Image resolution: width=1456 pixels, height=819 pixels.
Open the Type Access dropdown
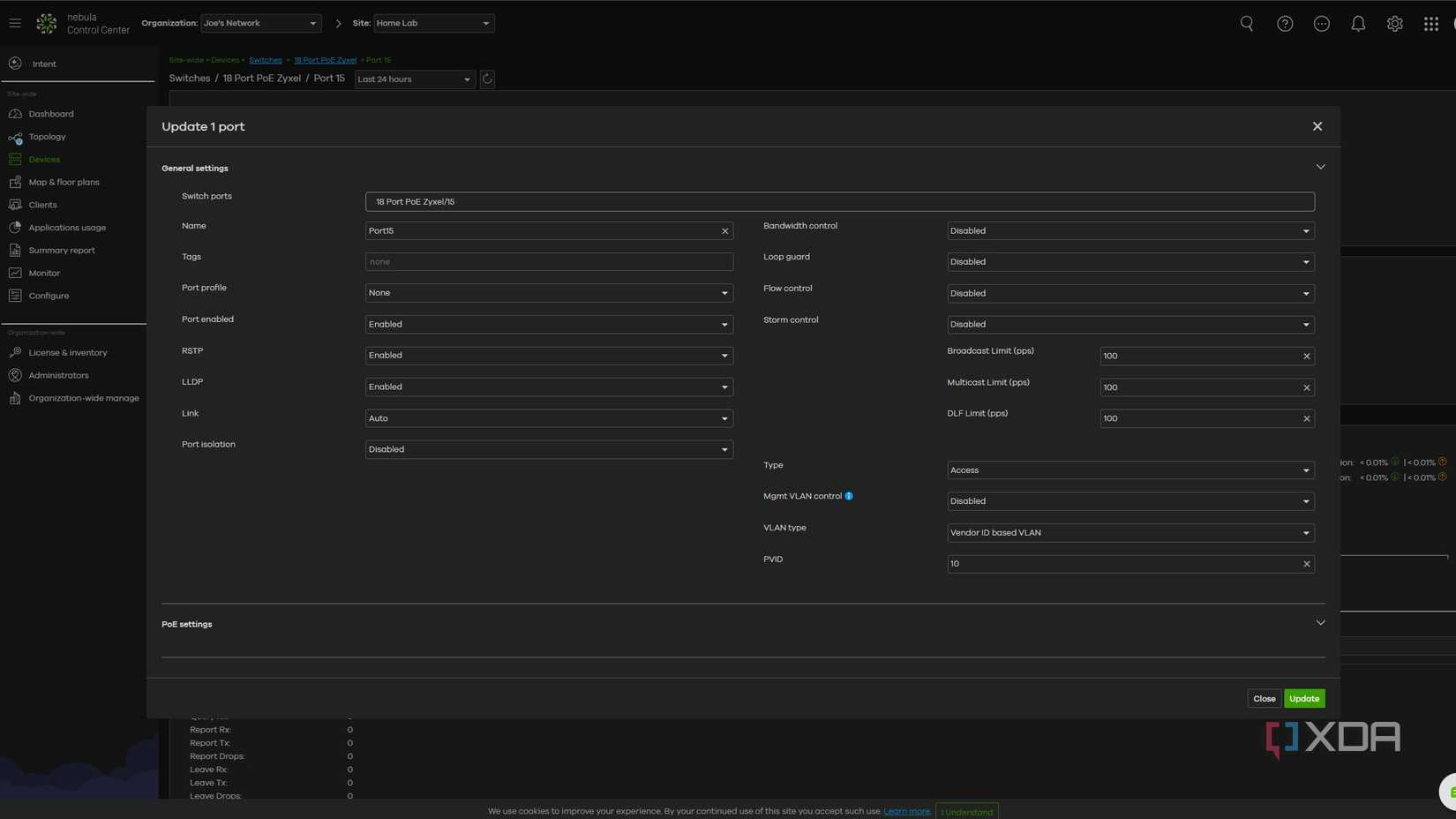[1130, 470]
